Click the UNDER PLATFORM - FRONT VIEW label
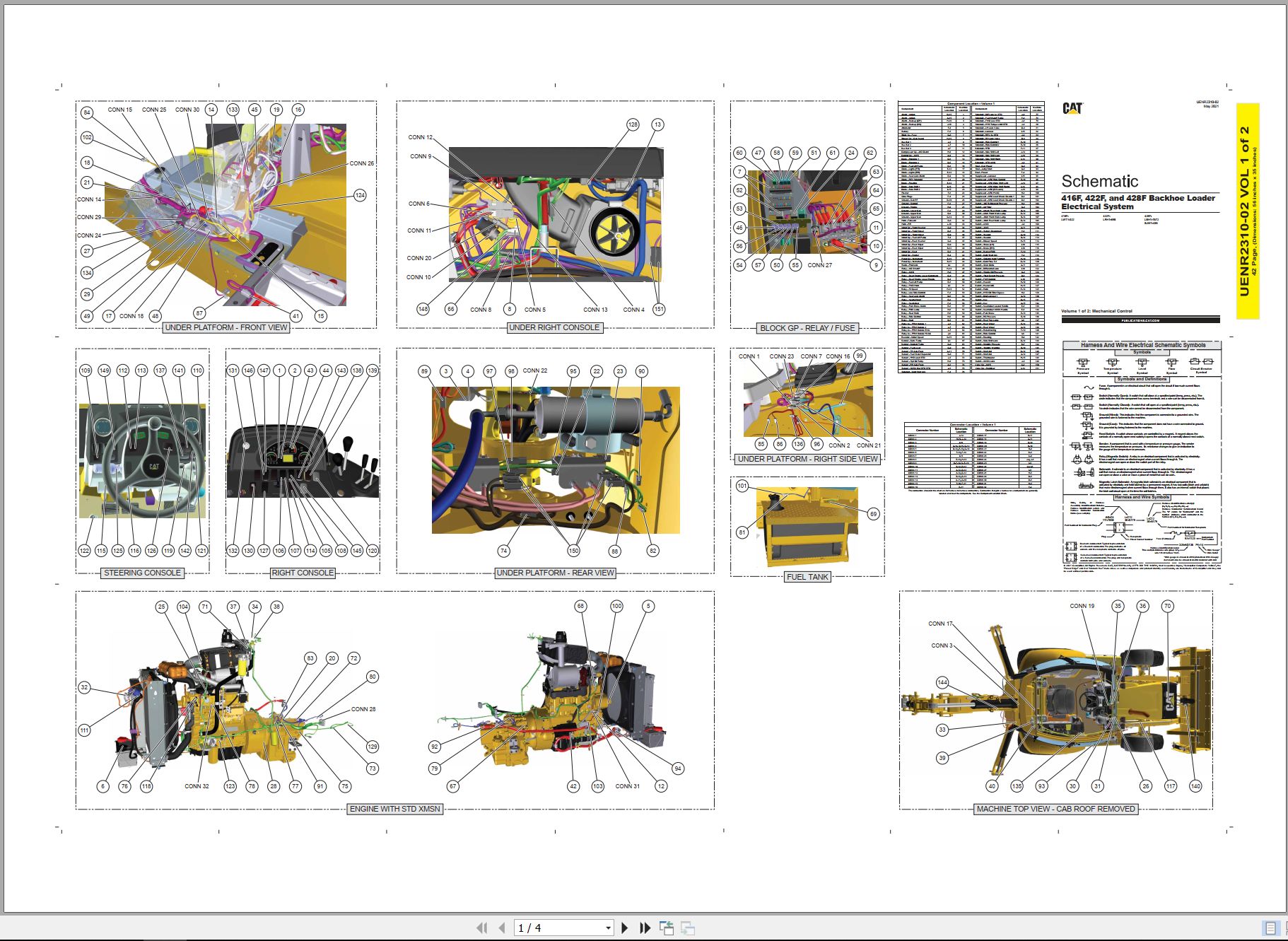This screenshot has height=941, width=1288. (226, 327)
